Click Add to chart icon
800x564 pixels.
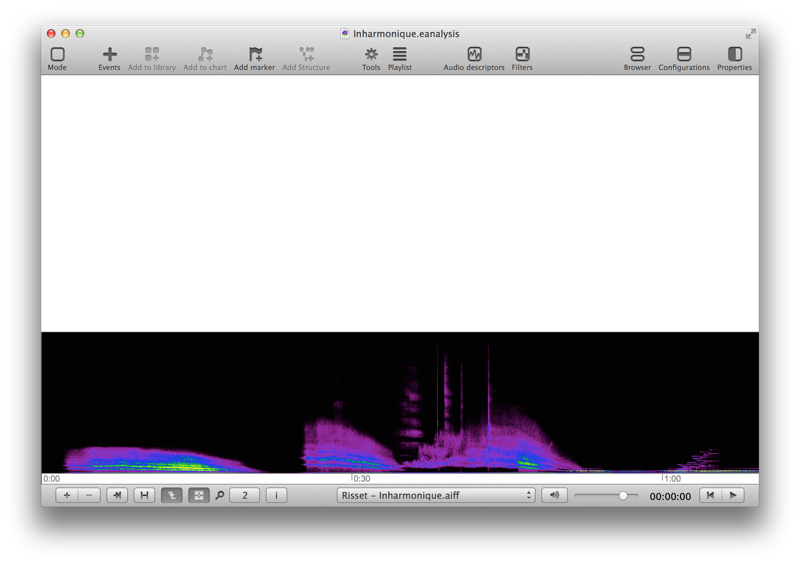[x=205, y=54]
